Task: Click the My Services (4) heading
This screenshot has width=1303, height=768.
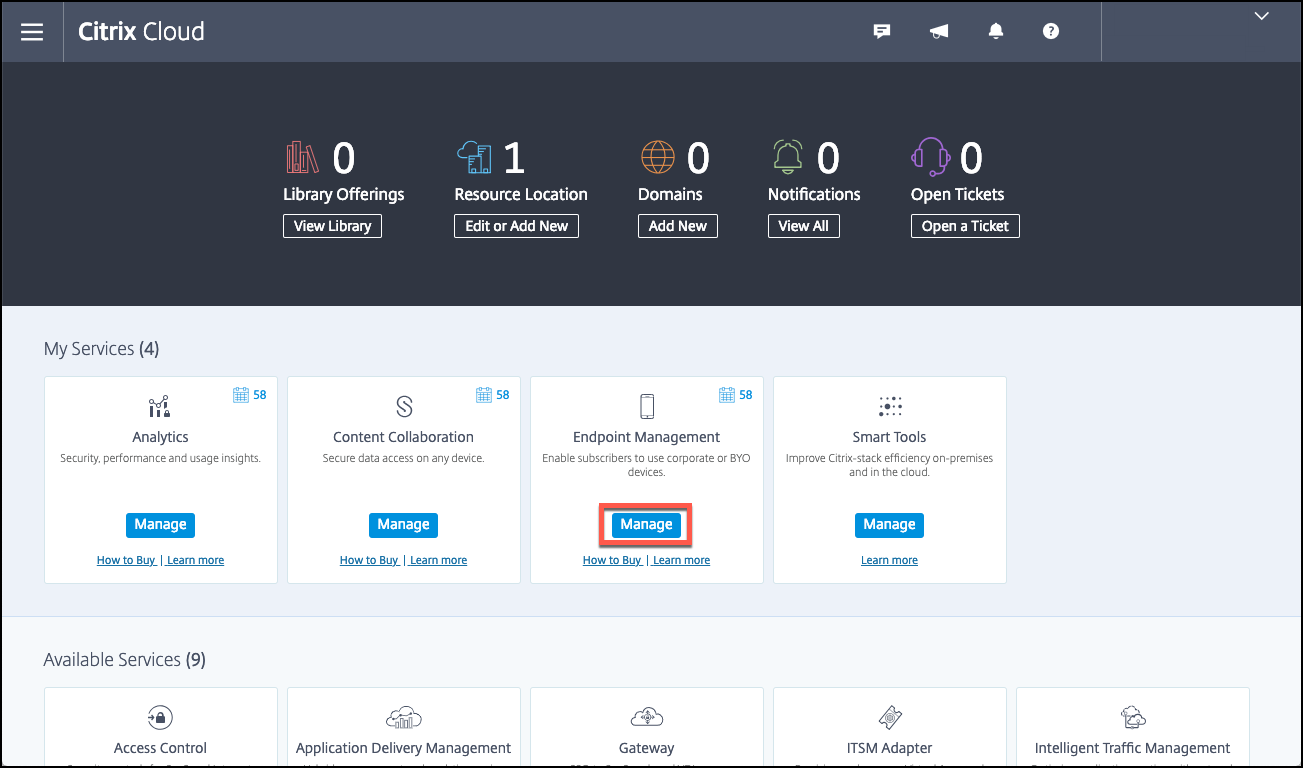Action: pos(102,349)
